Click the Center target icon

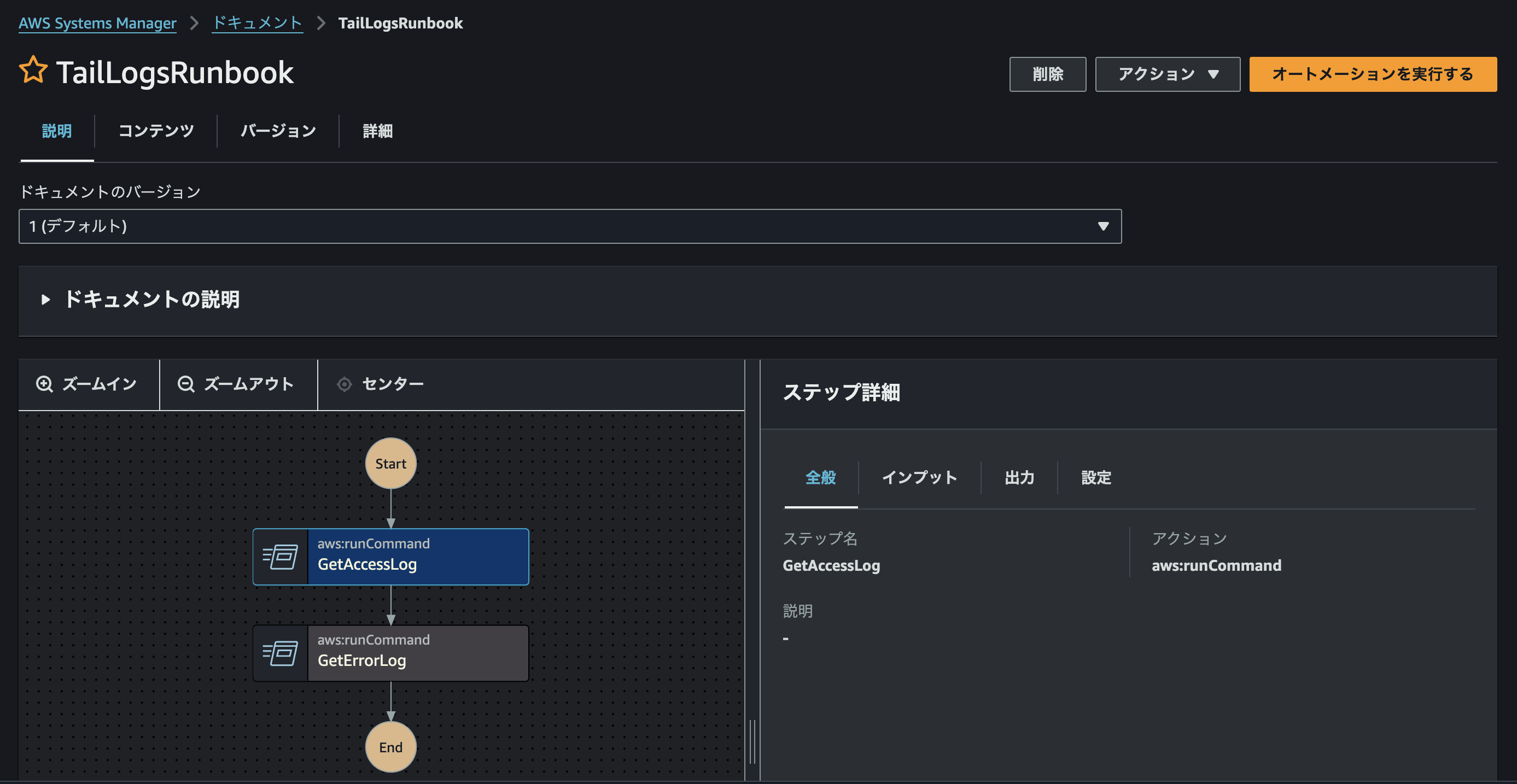coord(345,384)
